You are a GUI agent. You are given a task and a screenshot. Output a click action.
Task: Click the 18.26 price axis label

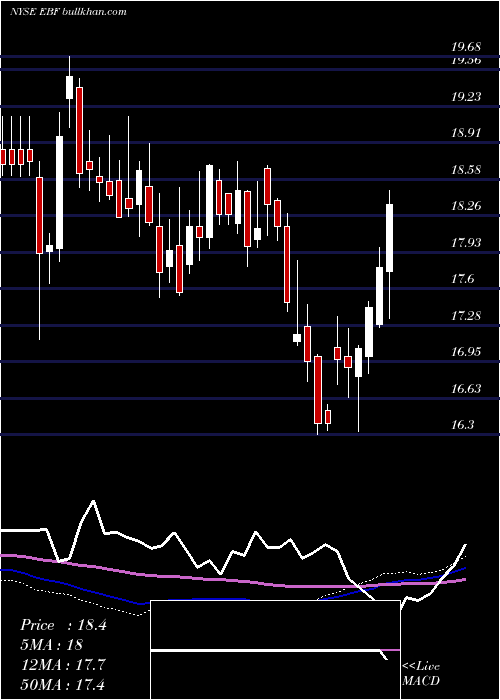click(466, 206)
